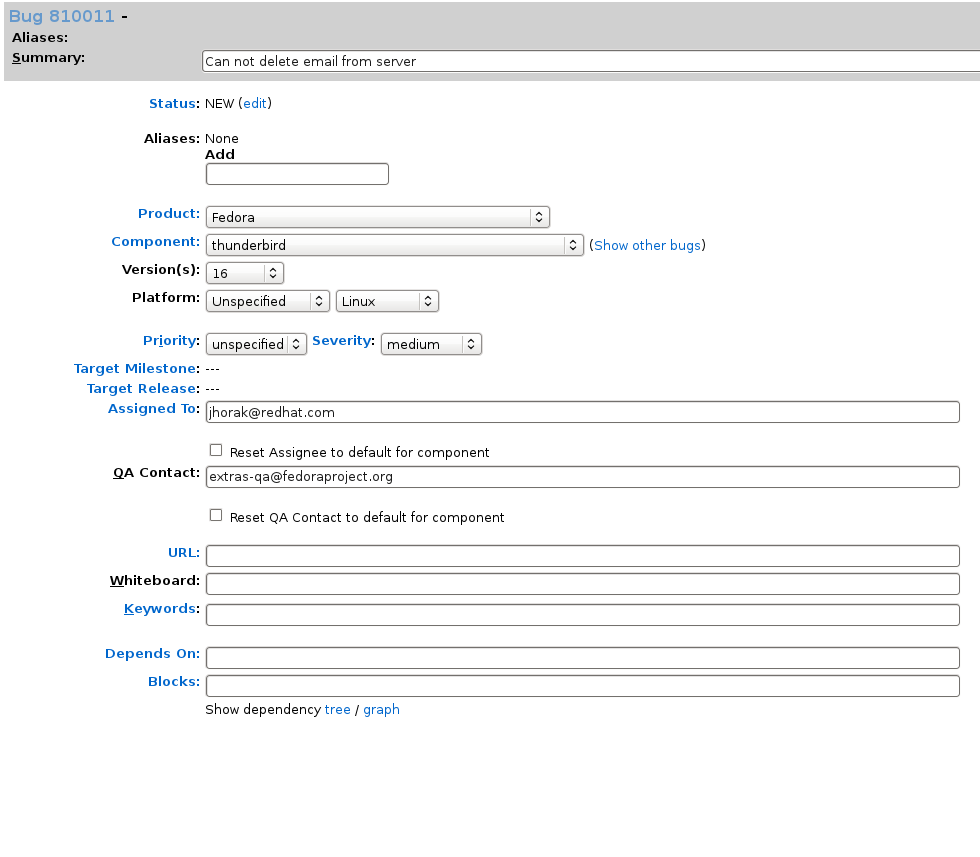Open the Bug 810011 link
Screen dimensions: 980x857
coord(62,16)
